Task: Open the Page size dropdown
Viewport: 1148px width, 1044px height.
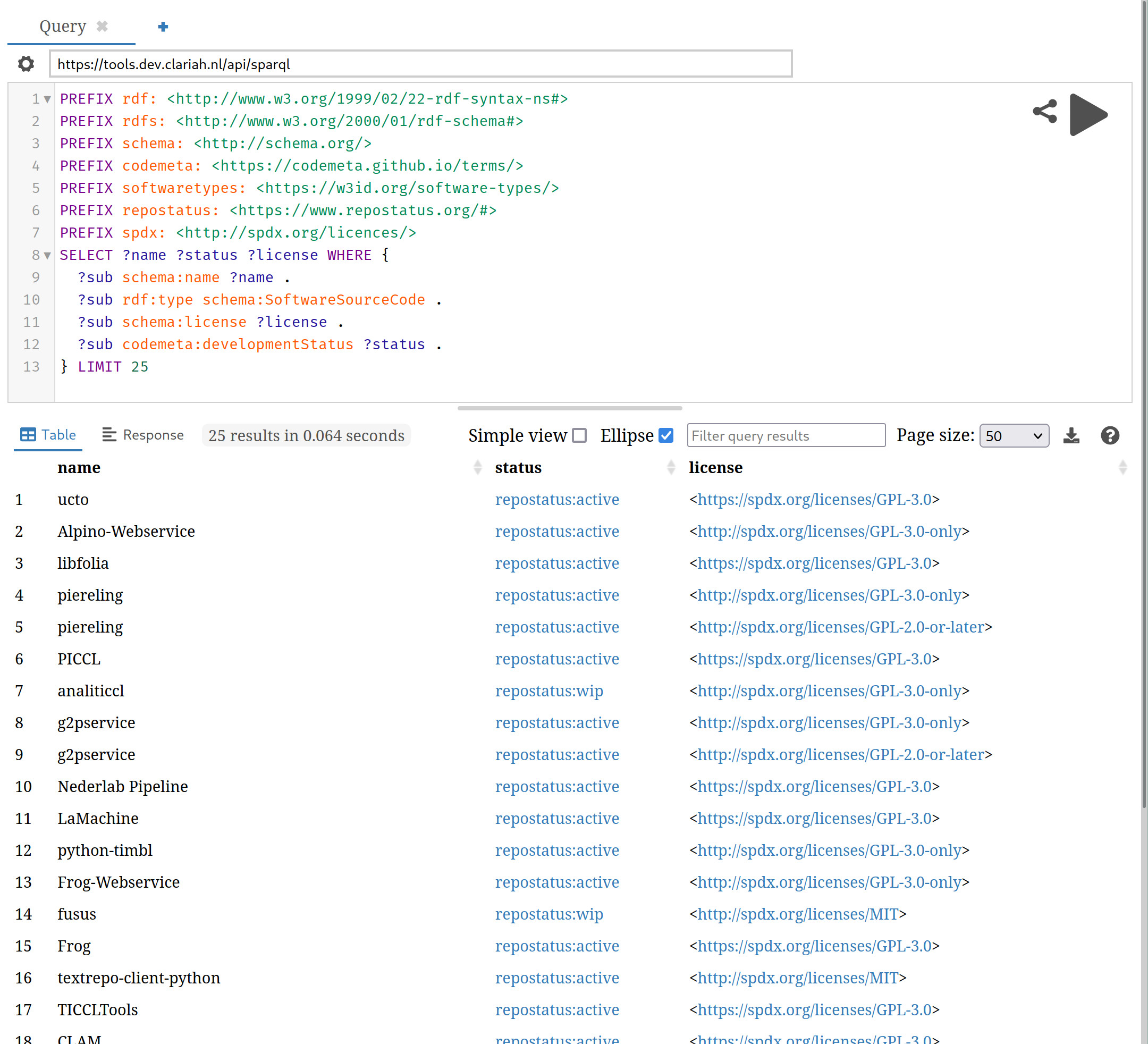Action: point(1014,436)
